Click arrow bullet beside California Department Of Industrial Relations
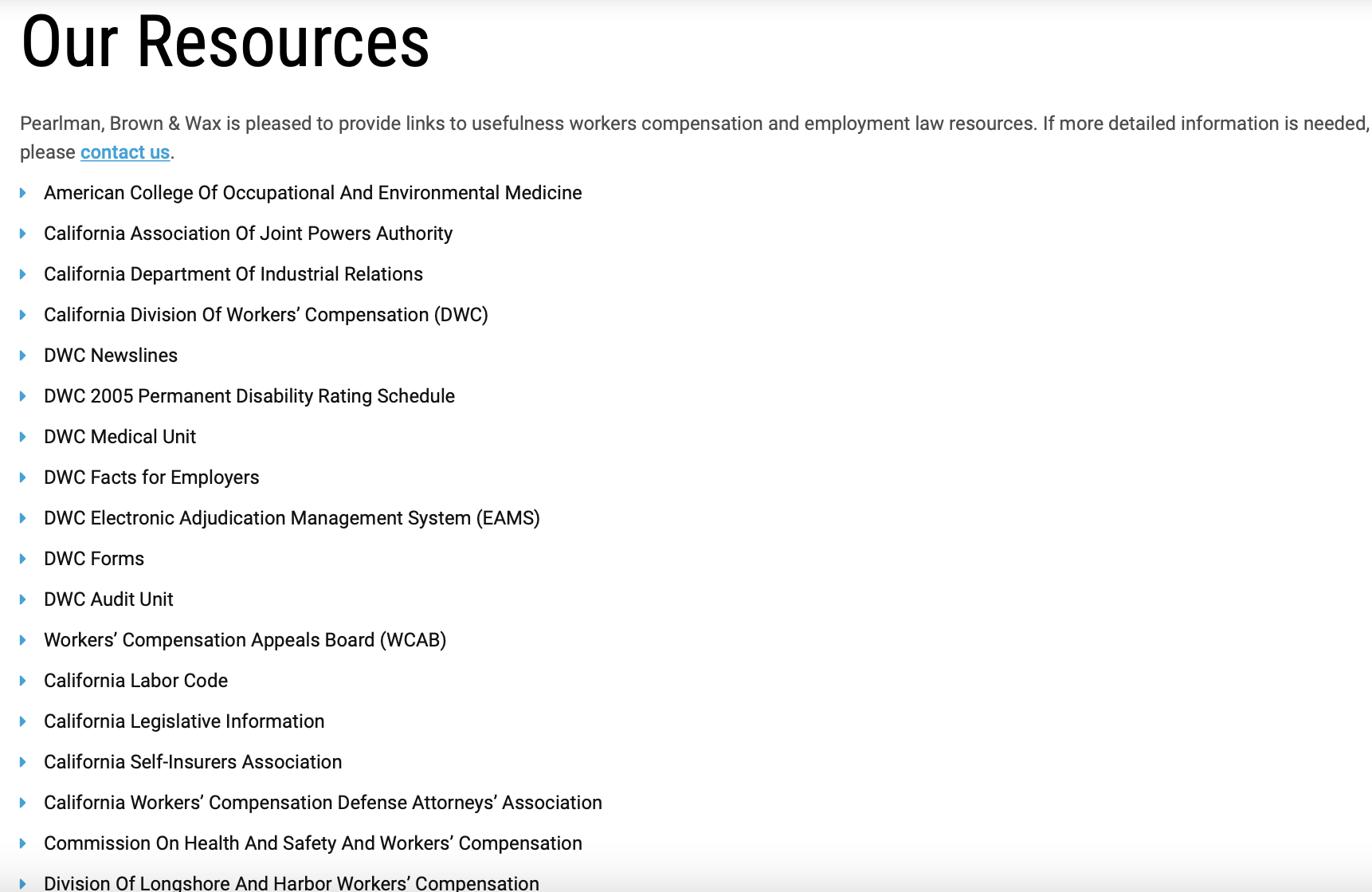Image resolution: width=1372 pixels, height=892 pixels. (23, 274)
